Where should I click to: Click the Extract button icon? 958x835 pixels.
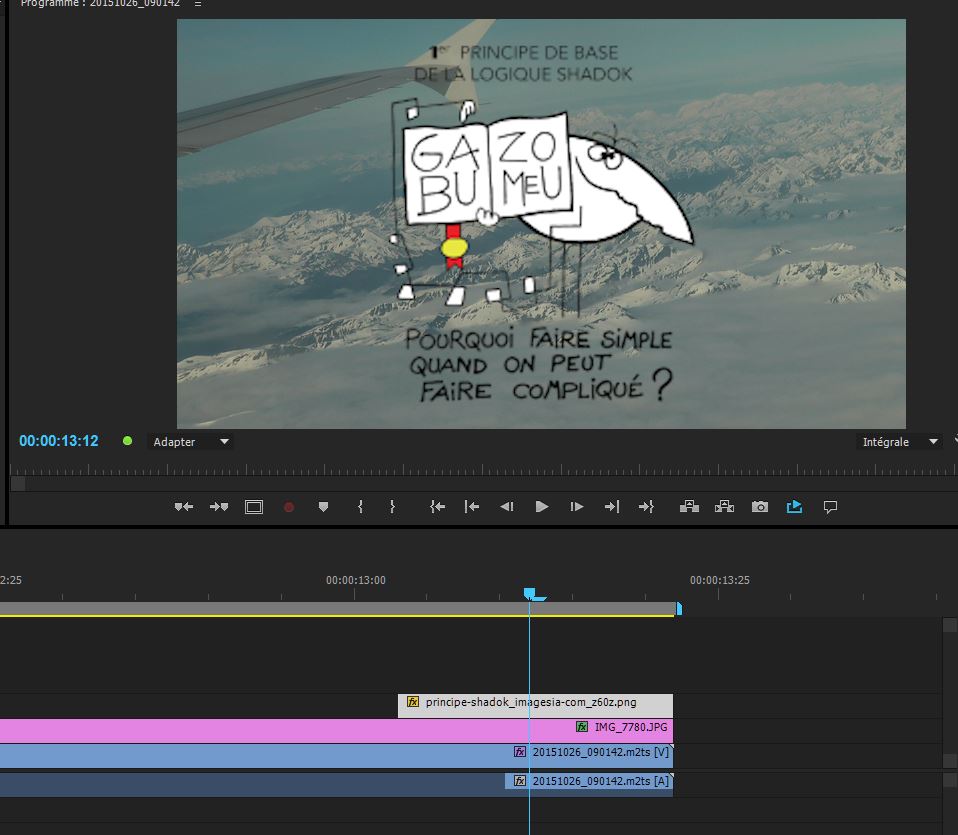pyautogui.click(x=724, y=507)
